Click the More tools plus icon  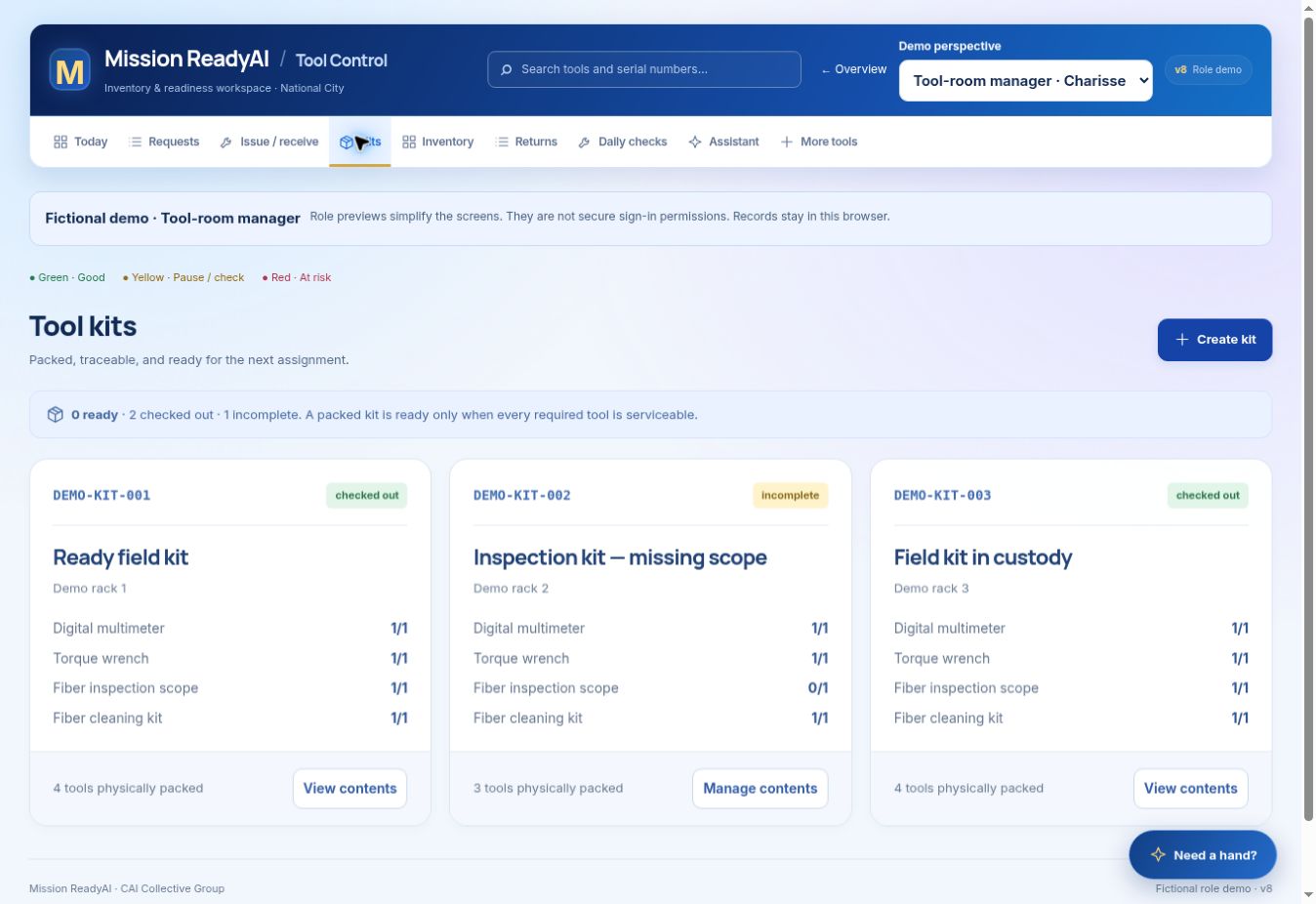(787, 142)
